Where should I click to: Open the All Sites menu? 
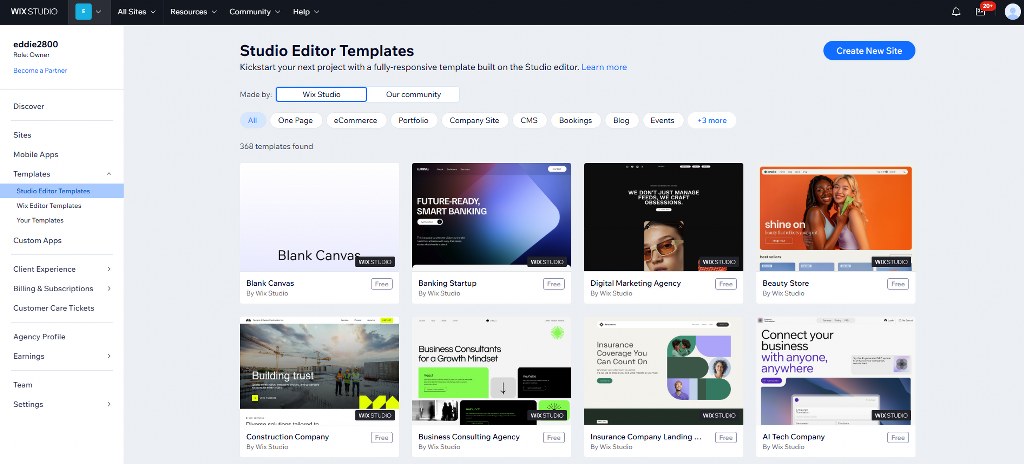[x=136, y=12]
